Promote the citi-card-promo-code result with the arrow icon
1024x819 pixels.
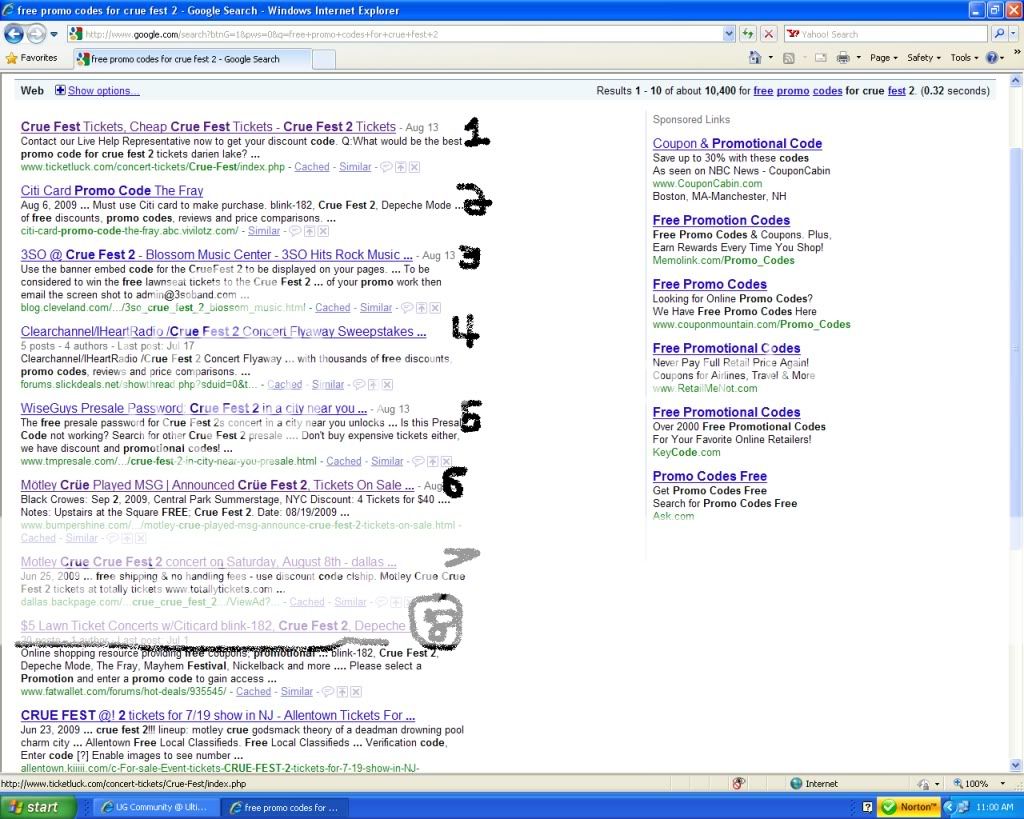pyautogui.click(x=310, y=231)
